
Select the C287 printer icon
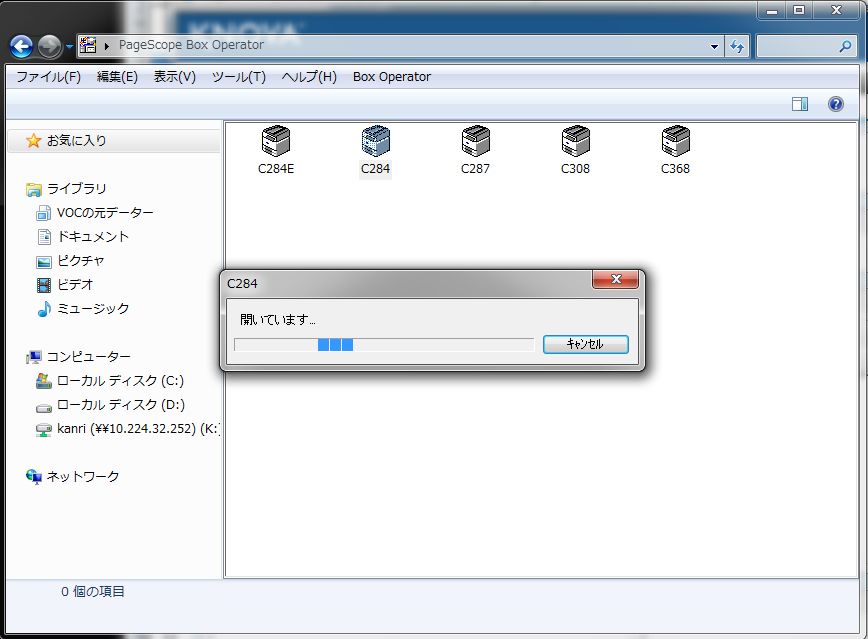475,142
